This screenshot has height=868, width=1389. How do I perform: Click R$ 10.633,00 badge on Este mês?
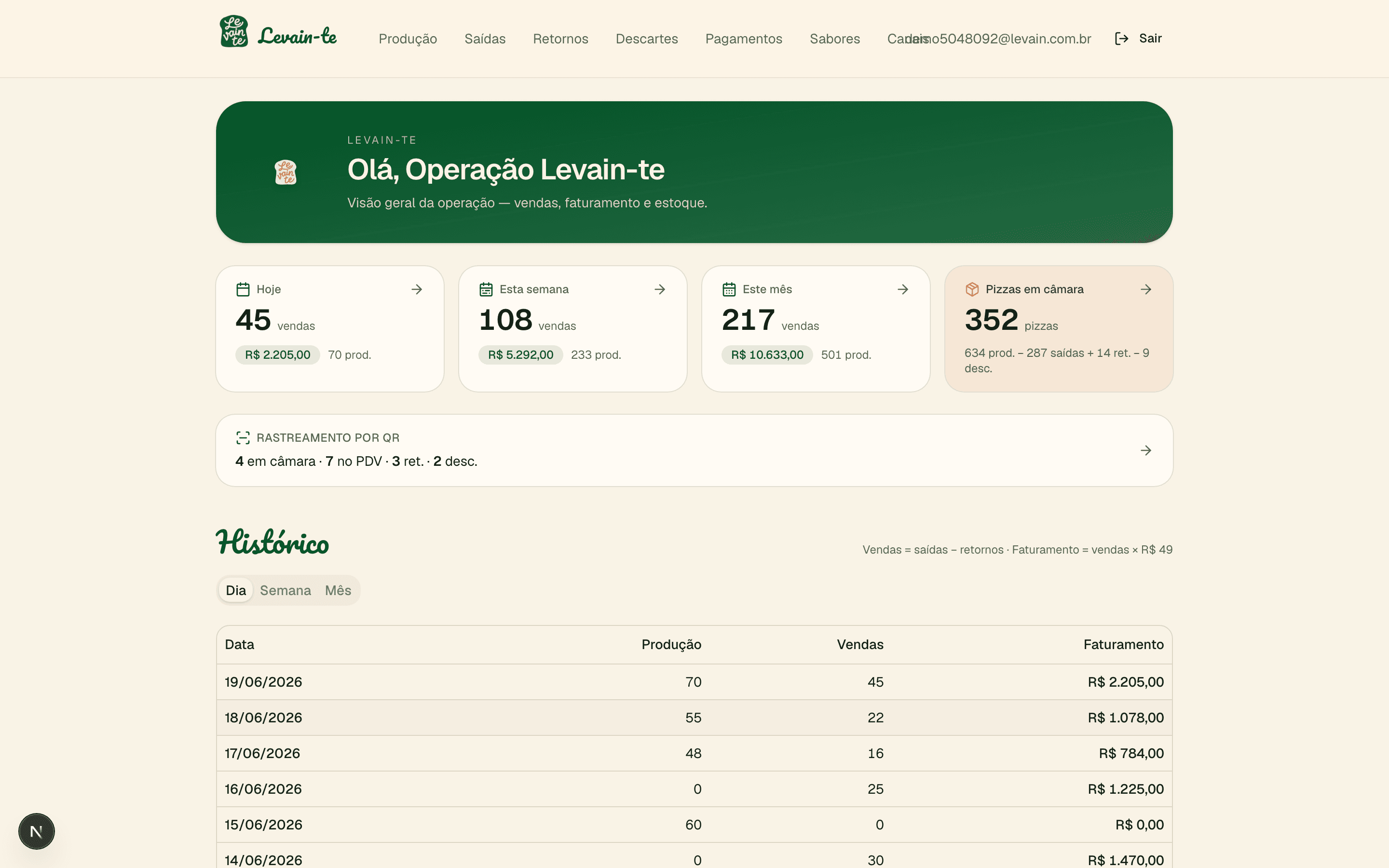pyautogui.click(x=767, y=355)
